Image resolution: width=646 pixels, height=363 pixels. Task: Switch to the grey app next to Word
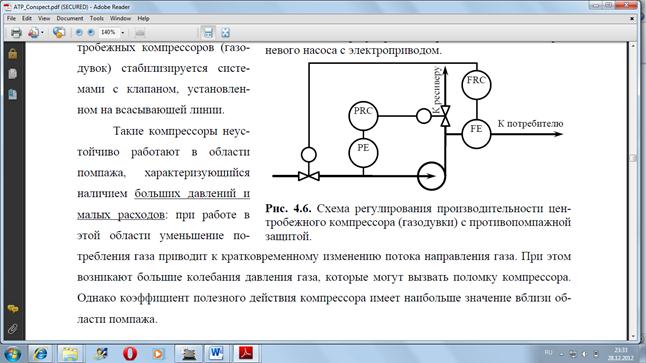189,354
